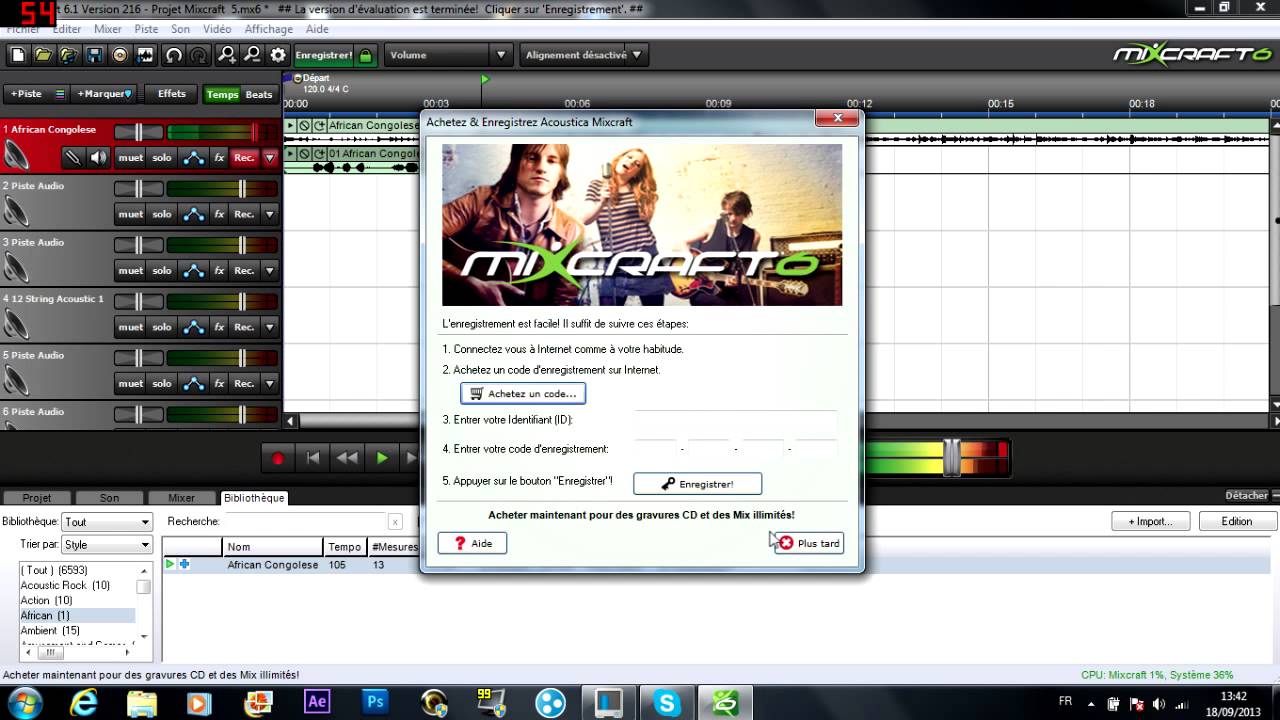
Task: Switch to the Mixer tab in bottom panel
Action: (181, 497)
